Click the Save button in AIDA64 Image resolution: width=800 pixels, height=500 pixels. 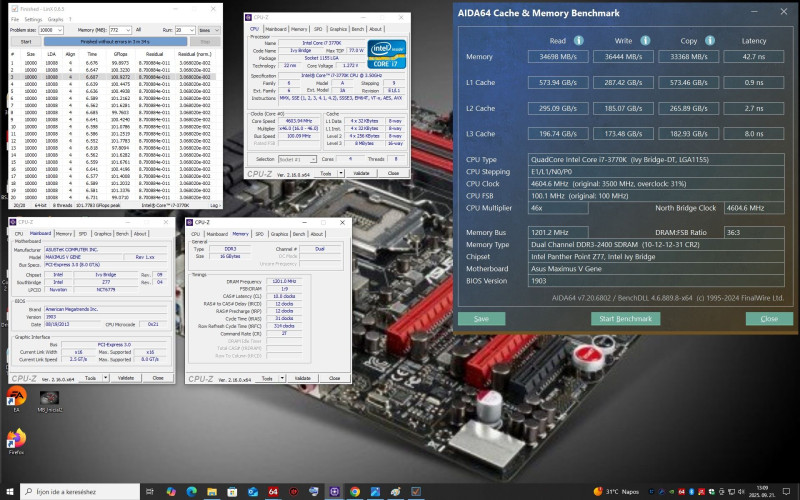click(481, 319)
